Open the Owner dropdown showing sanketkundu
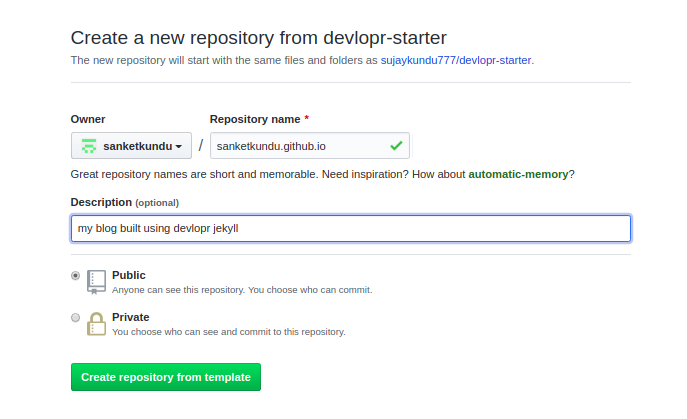This screenshot has height=419, width=687. pyautogui.click(x=131, y=146)
